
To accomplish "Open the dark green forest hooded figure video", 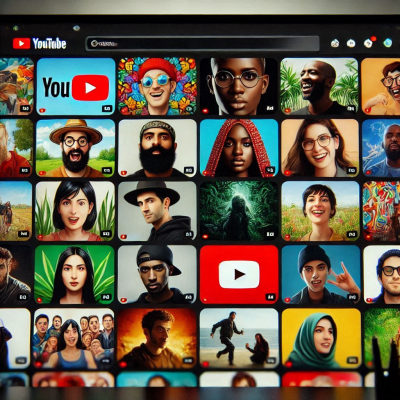I will click(239, 211).
